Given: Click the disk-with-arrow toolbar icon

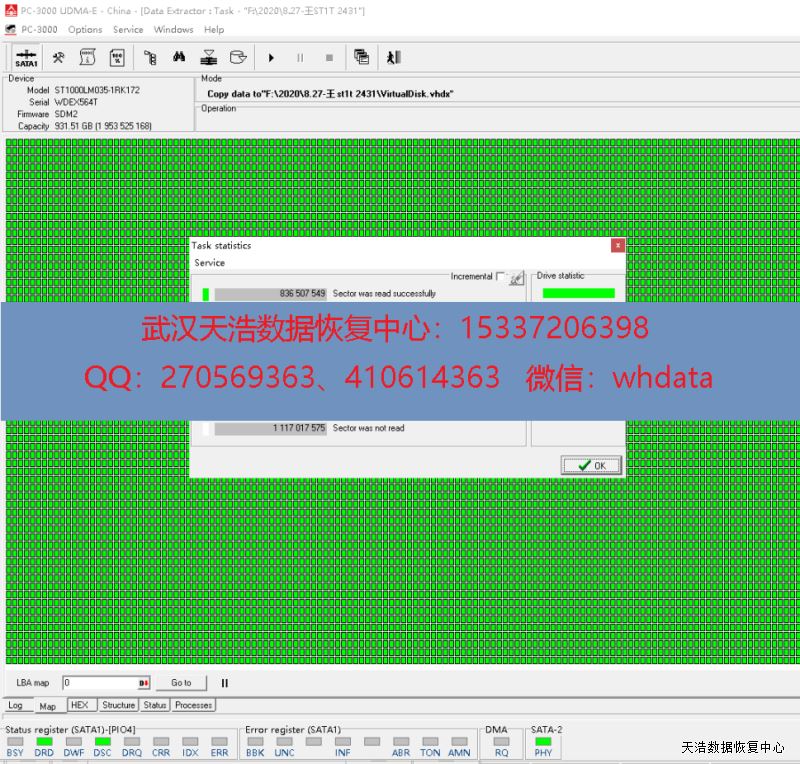Looking at the screenshot, I should [x=237, y=58].
